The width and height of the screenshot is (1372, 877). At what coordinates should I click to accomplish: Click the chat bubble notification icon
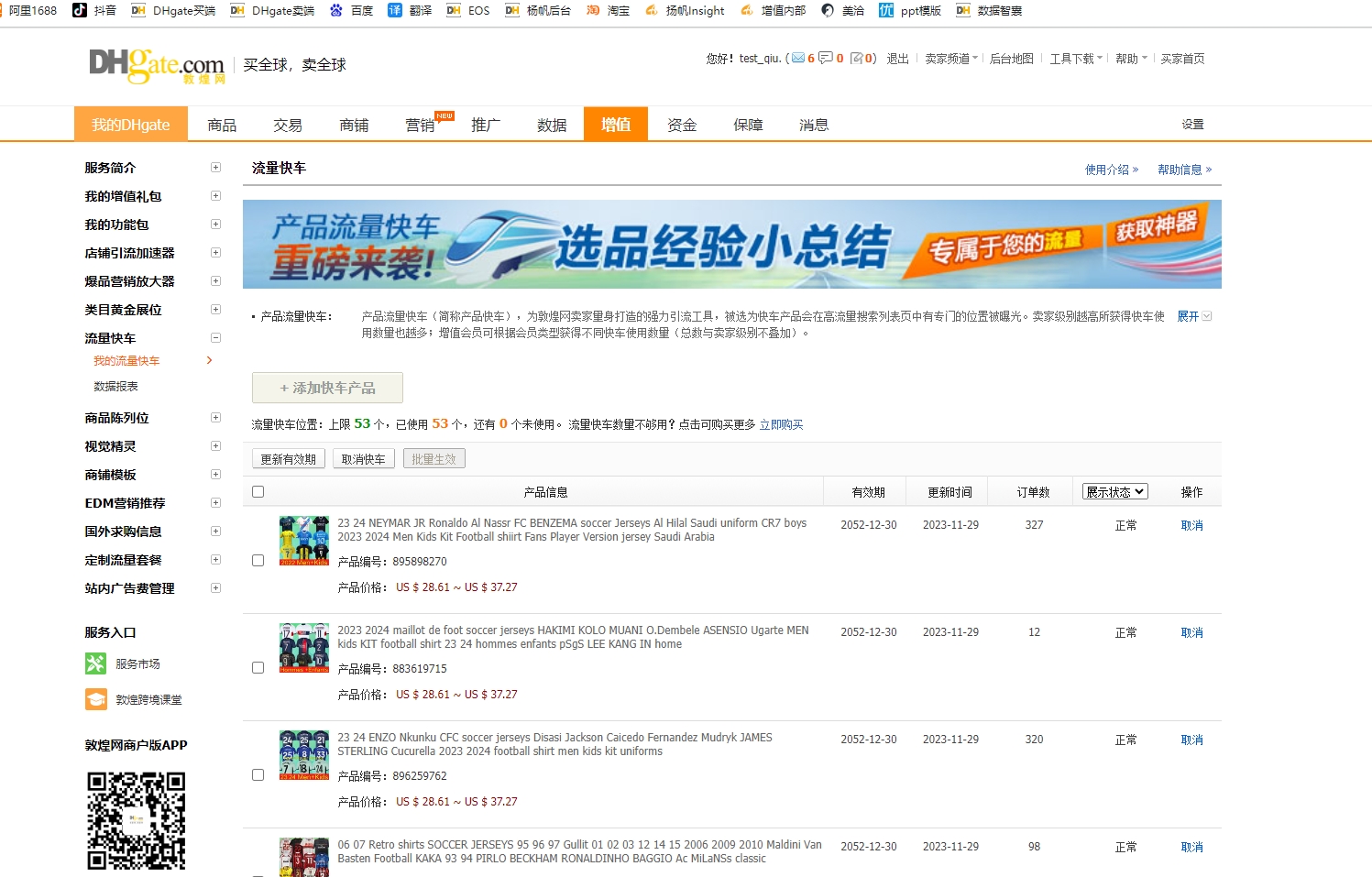tap(826, 59)
